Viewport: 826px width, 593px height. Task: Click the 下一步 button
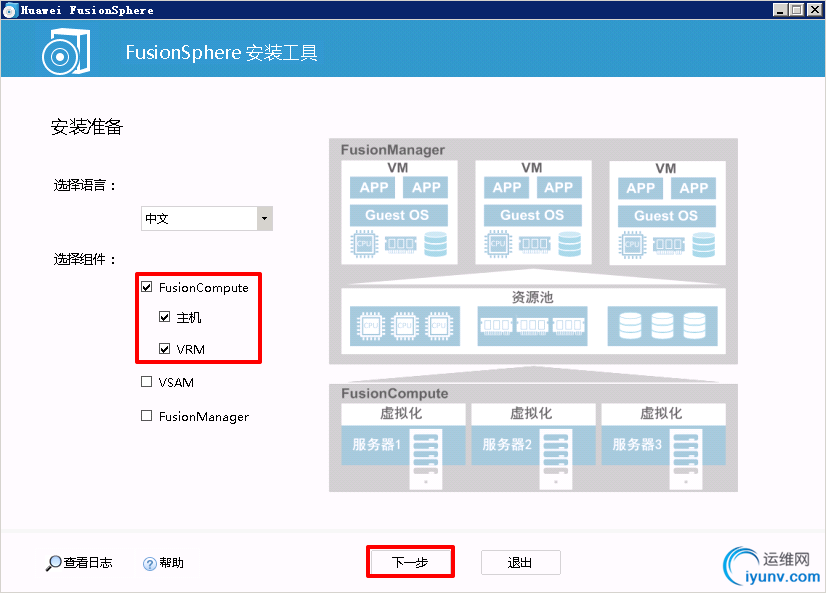coord(410,562)
